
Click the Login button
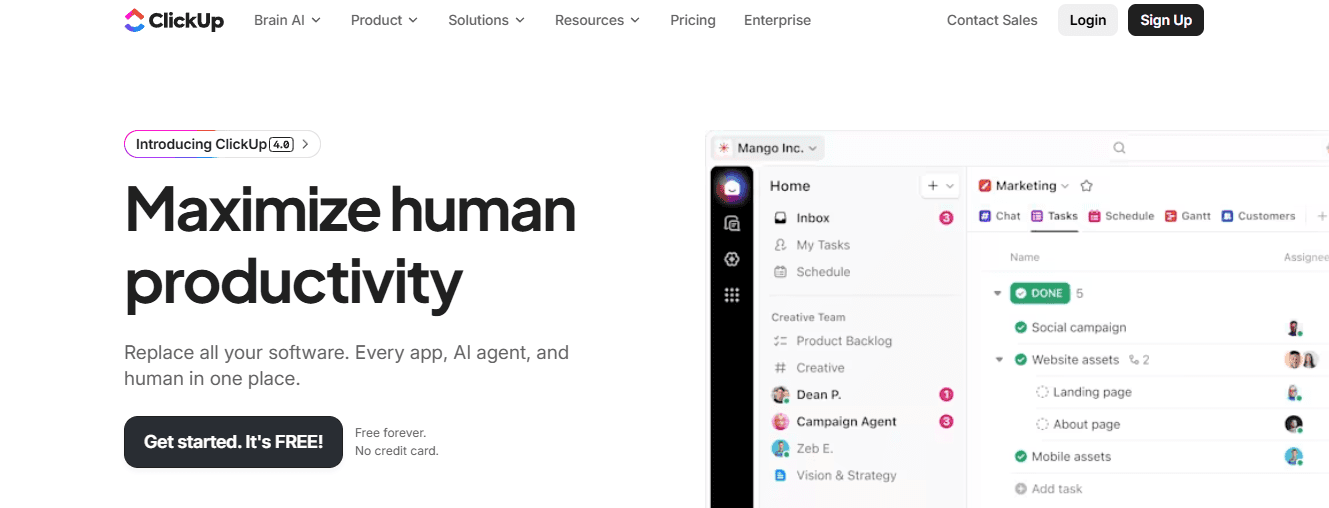[1088, 20]
